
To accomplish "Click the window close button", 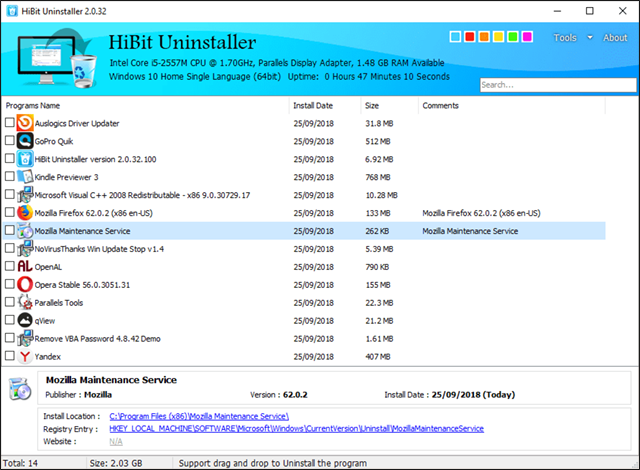I will 622,11.
